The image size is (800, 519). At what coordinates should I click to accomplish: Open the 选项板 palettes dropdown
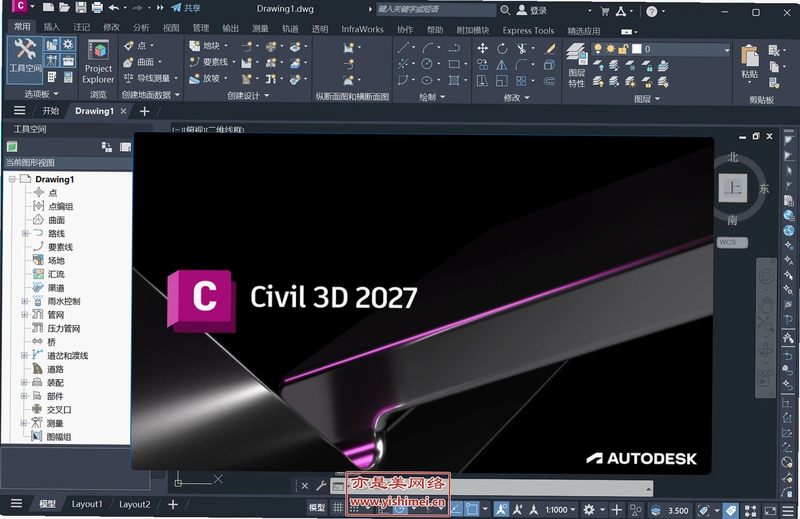[41, 94]
